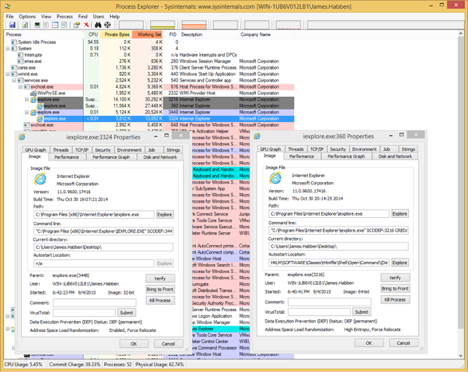
Task: Click binoculars Find Handle toolbar icon
Action: [98, 25]
